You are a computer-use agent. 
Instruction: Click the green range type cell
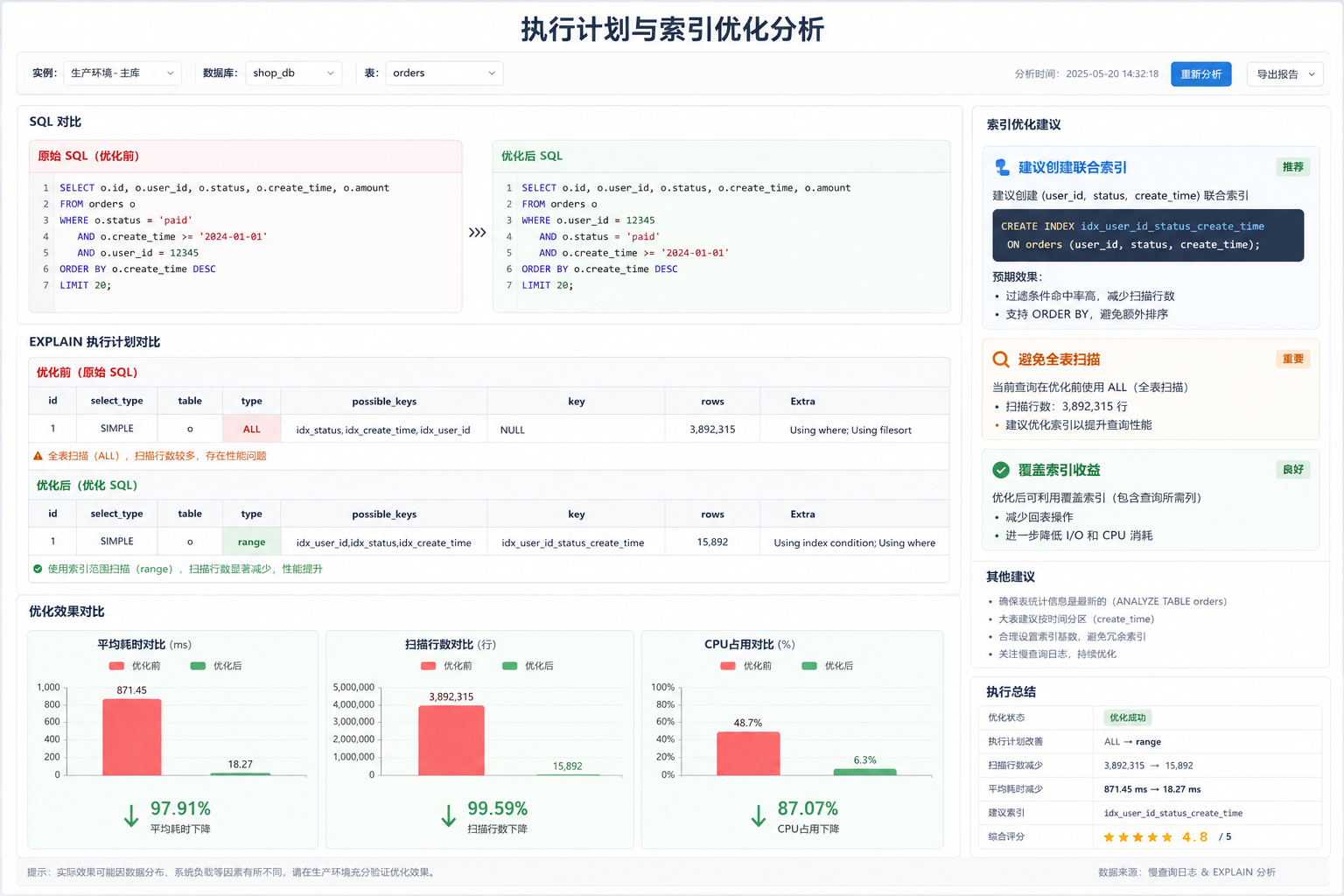(252, 542)
